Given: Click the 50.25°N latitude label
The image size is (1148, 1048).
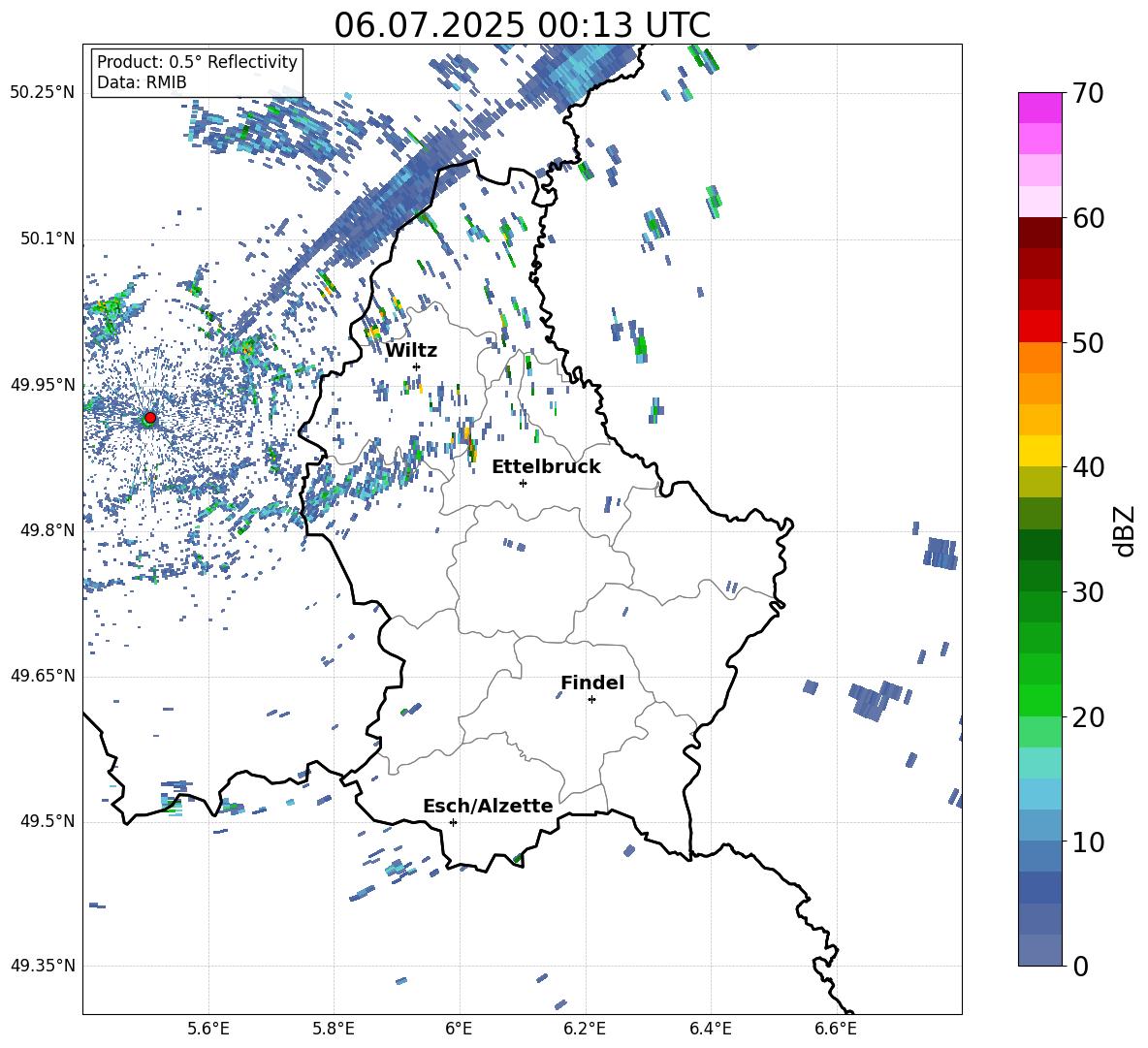Looking at the screenshot, I should click(43, 93).
